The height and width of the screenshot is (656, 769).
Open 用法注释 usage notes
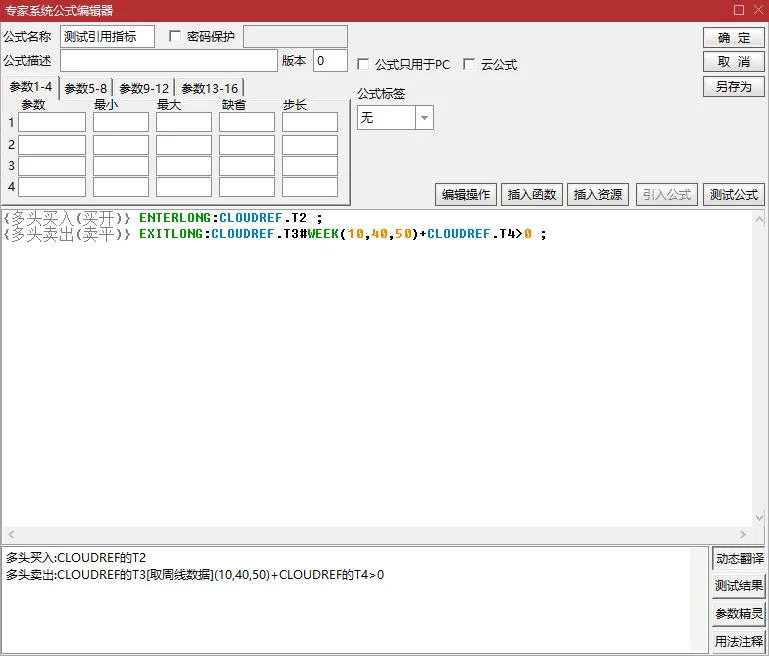(x=739, y=641)
